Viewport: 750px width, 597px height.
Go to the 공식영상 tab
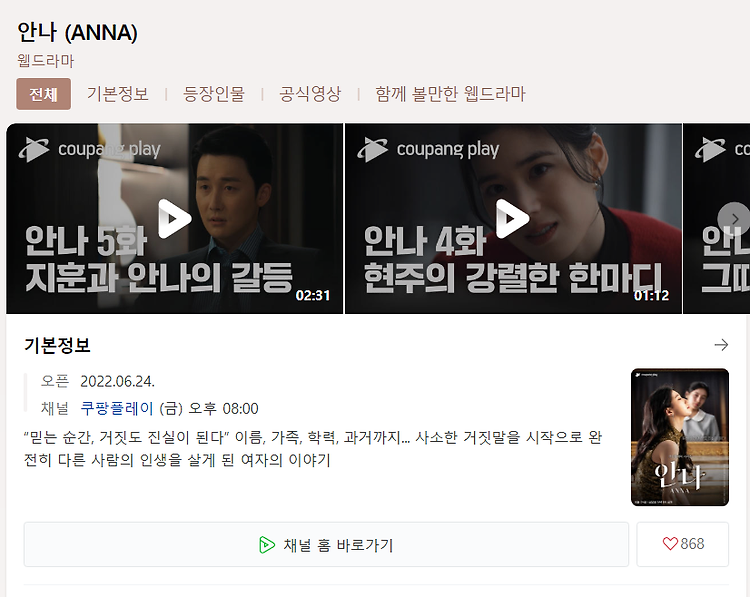[310, 94]
